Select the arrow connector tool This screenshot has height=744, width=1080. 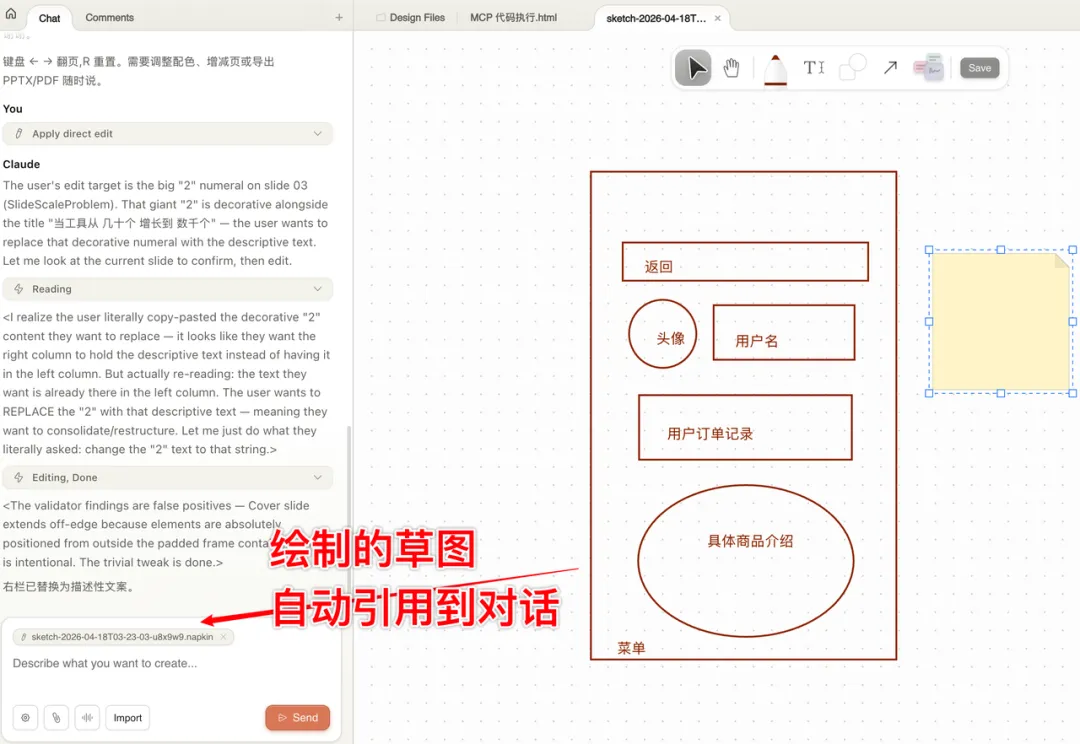tap(889, 67)
